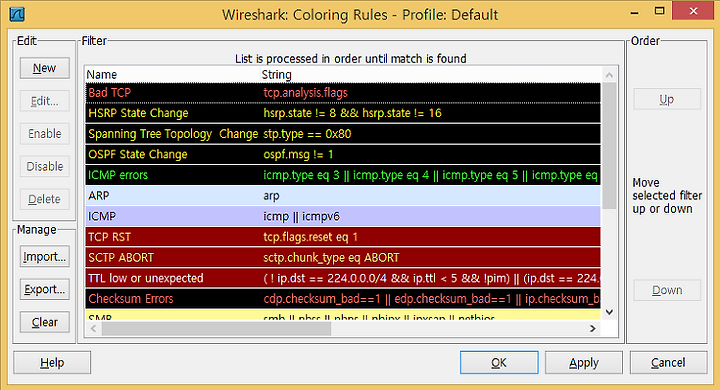The image size is (720, 390).
Task: Confirm with the OK button
Action: pos(499,363)
